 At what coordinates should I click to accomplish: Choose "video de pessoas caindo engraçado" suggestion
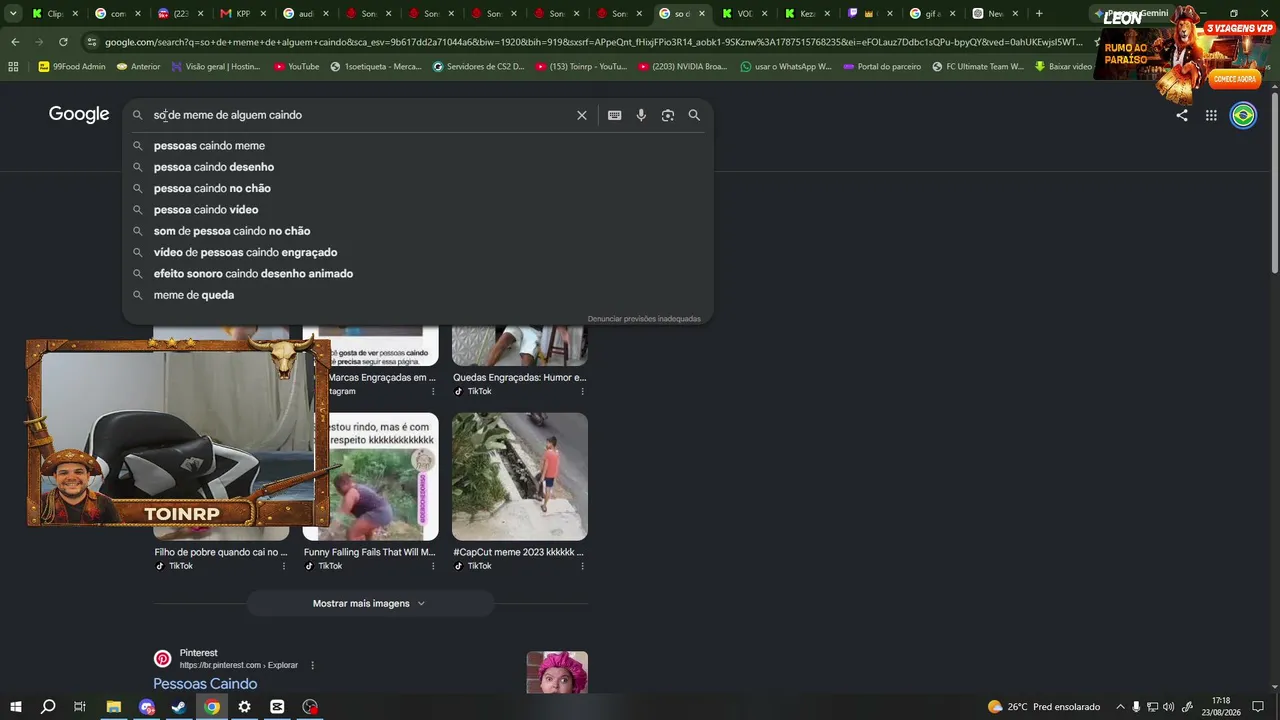tap(418, 252)
